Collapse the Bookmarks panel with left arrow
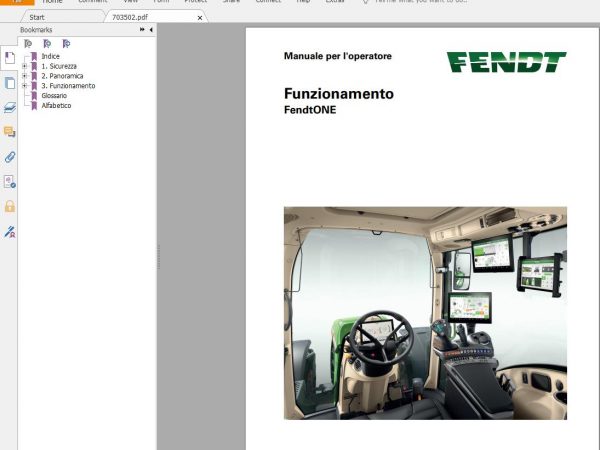The image size is (600, 450). 151,29
